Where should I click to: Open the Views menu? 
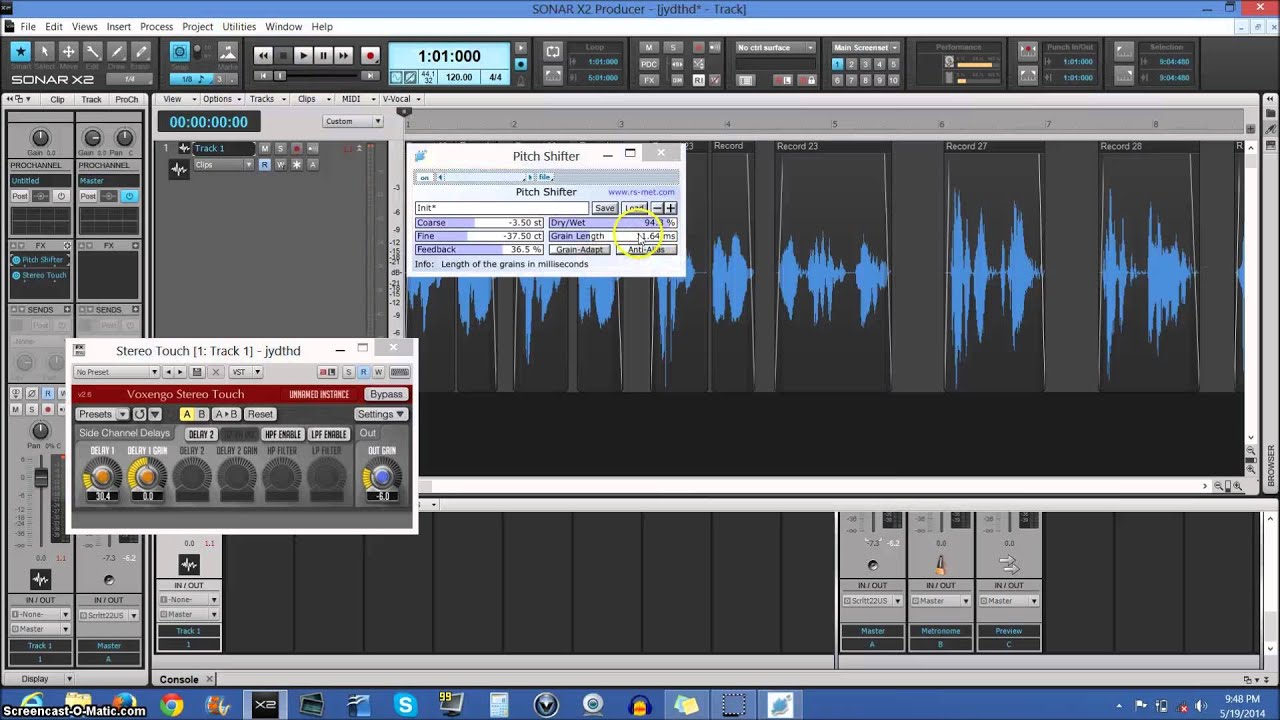click(85, 27)
